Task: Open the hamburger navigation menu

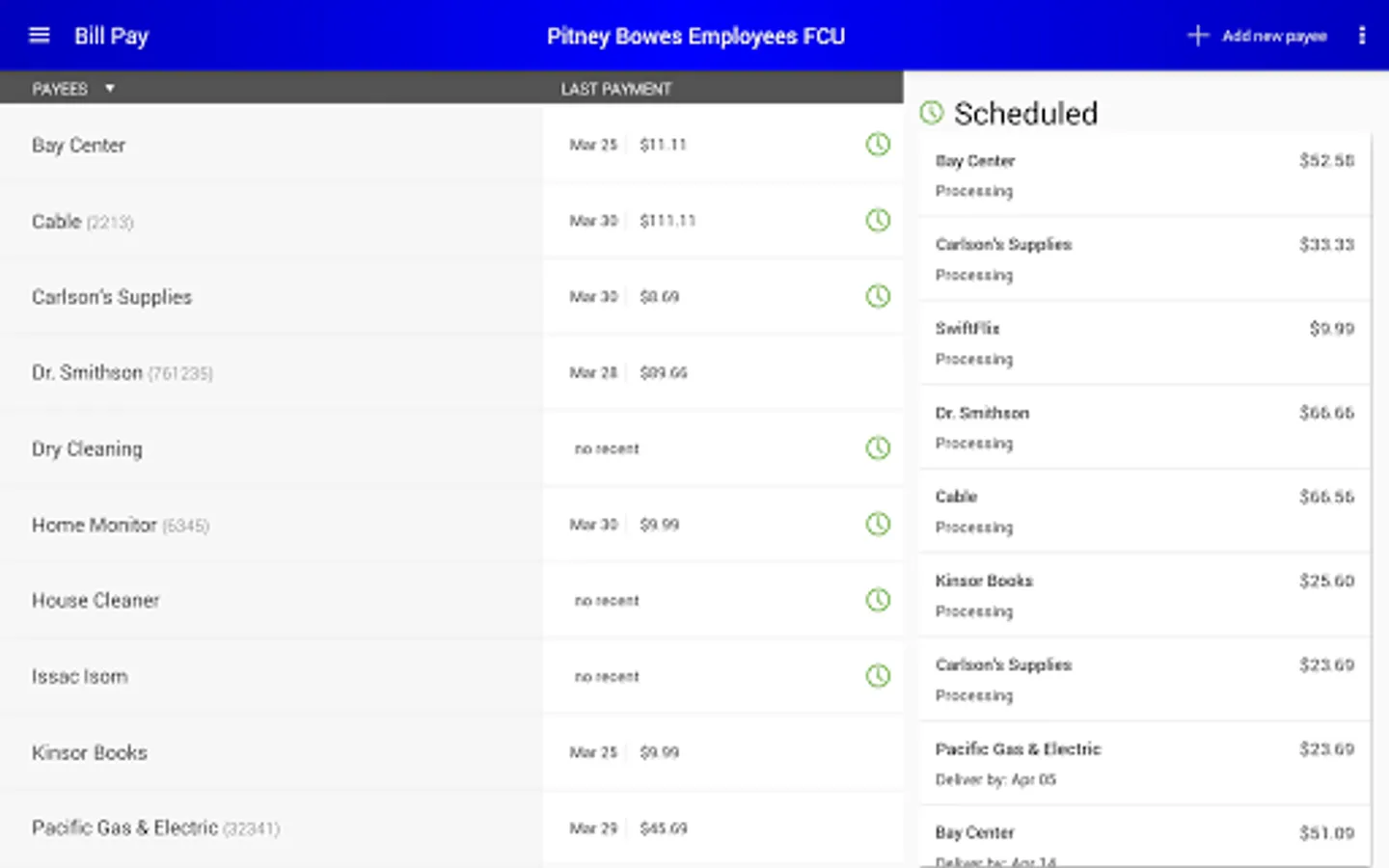Action: (40, 36)
